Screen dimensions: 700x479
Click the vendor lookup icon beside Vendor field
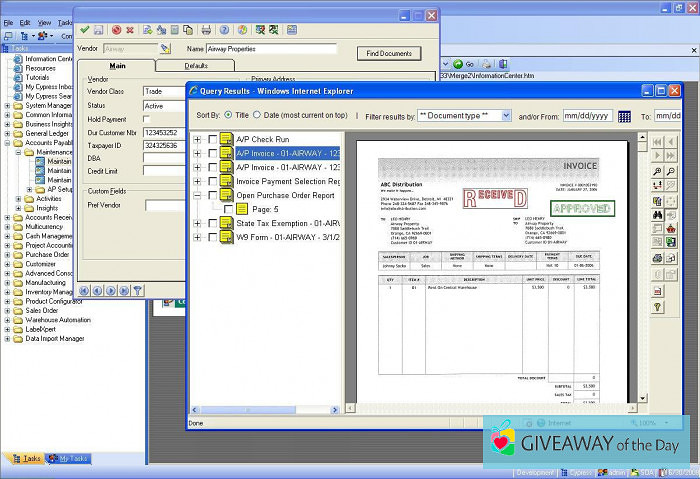point(166,48)
